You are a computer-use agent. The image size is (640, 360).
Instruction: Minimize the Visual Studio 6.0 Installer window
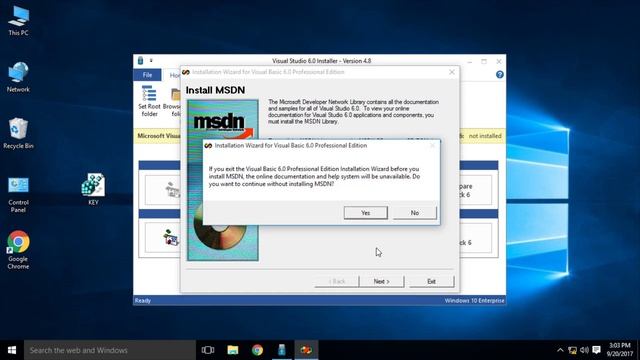click(470, 61)
